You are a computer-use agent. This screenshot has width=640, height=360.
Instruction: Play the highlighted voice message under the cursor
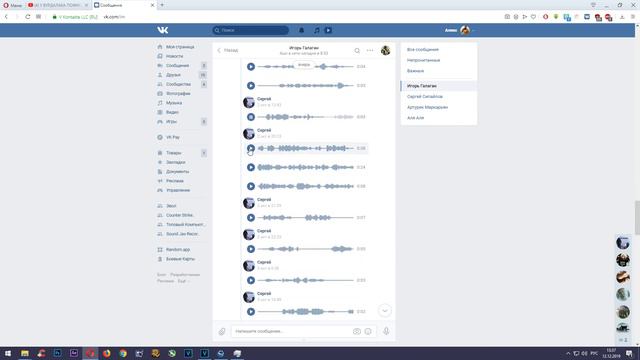click(251, 148)
